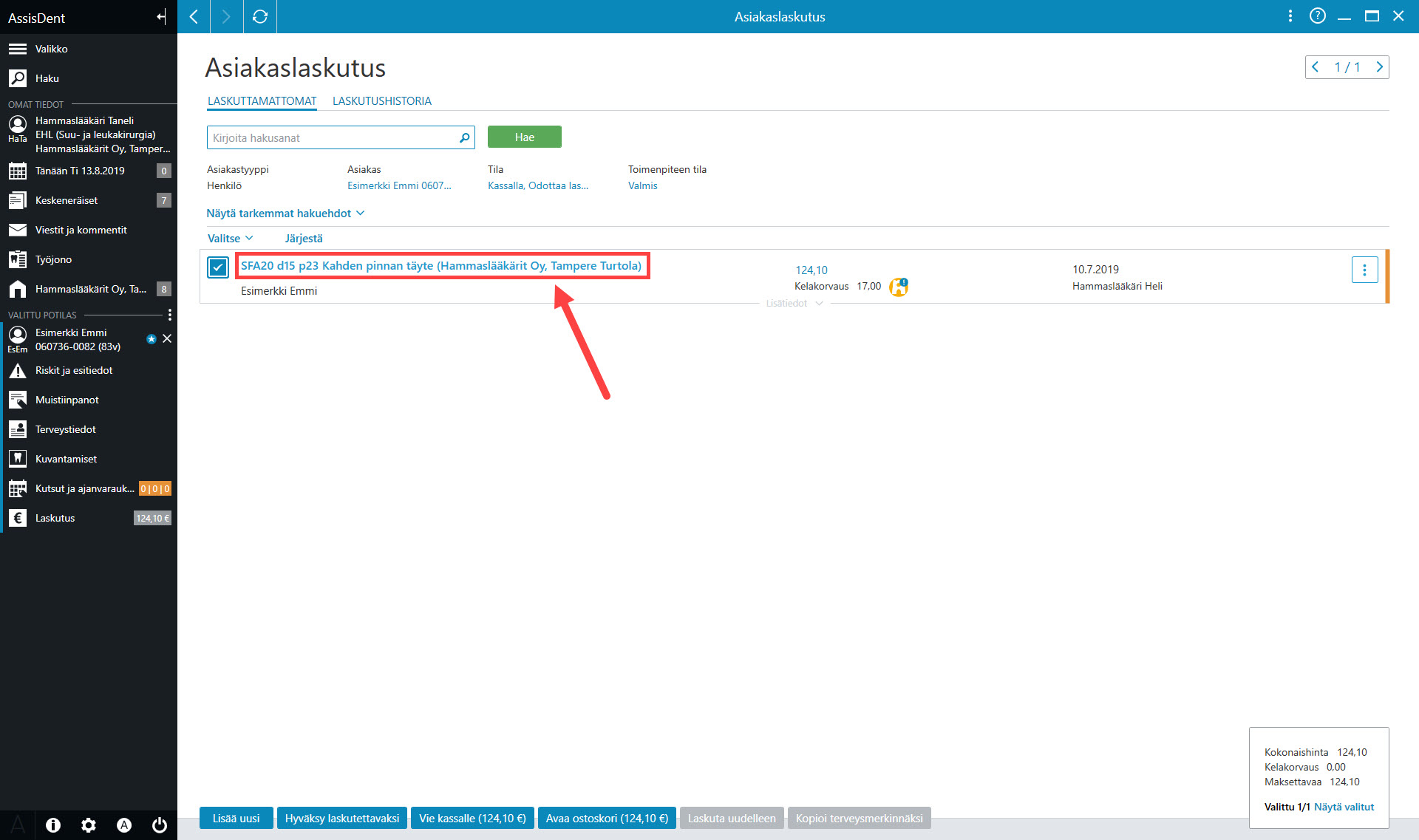Open the invoice row three-dot menu
This screenshot has width=1419, height=840.
pos(1364,270)
